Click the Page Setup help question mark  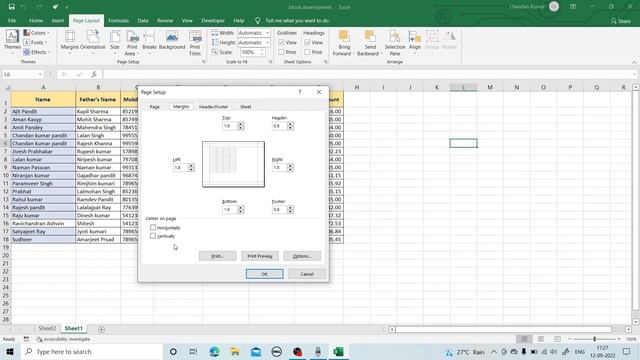point(300,92)
